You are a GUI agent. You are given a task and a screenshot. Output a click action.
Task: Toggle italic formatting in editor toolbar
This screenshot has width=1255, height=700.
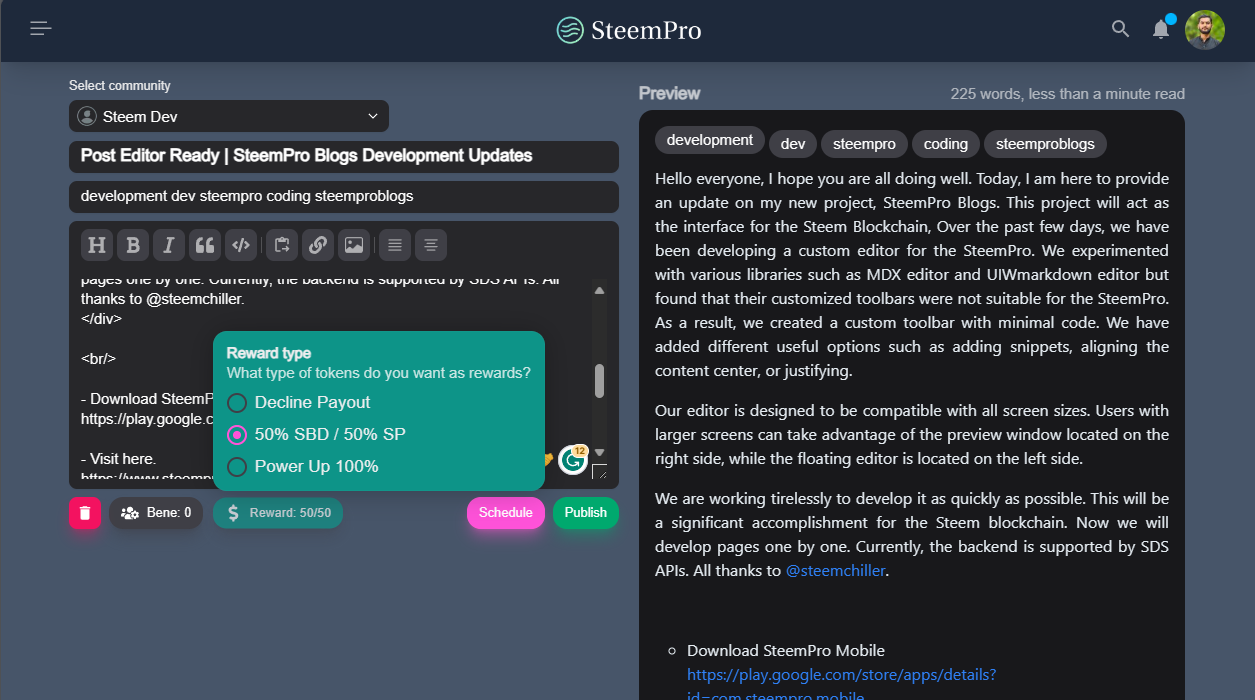click(x=169, y=245)
